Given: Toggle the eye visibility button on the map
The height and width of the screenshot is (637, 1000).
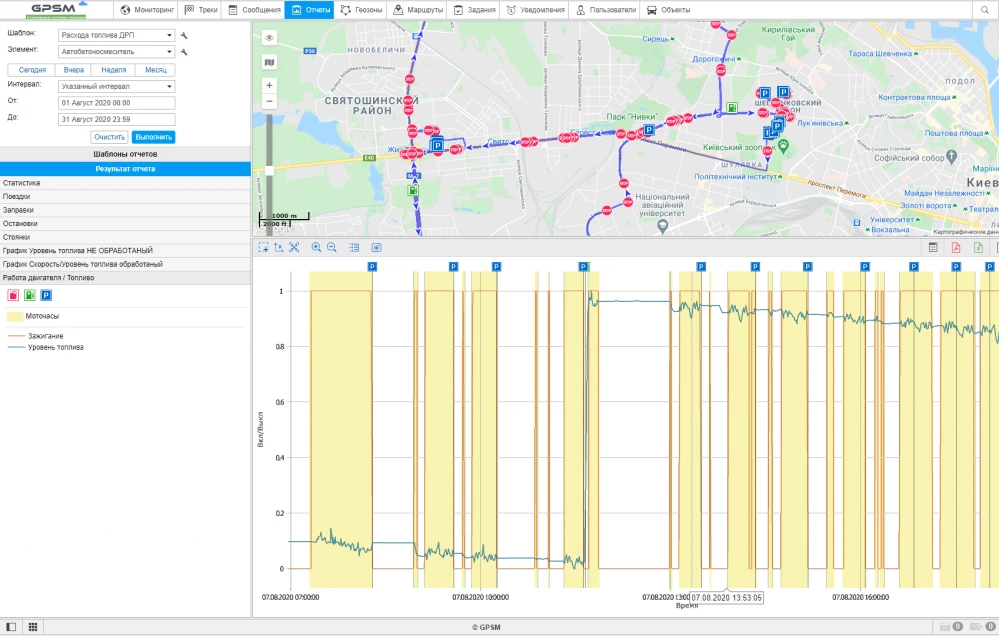Looking at the screenshot, I should 269,38.
